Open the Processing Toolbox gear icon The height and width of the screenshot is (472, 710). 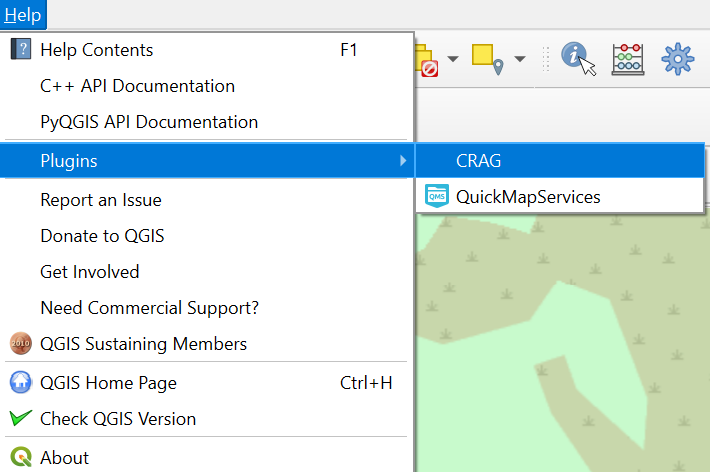677,59
